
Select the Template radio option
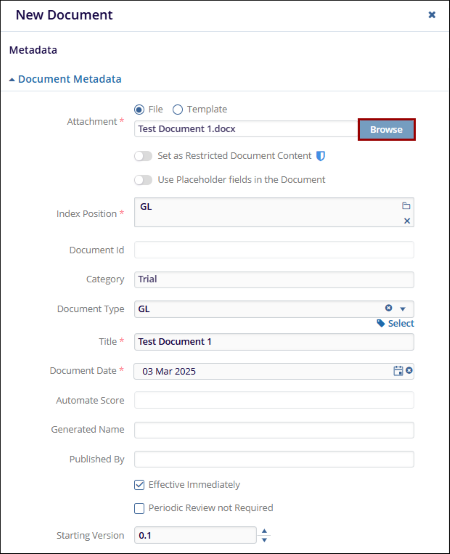178,110
